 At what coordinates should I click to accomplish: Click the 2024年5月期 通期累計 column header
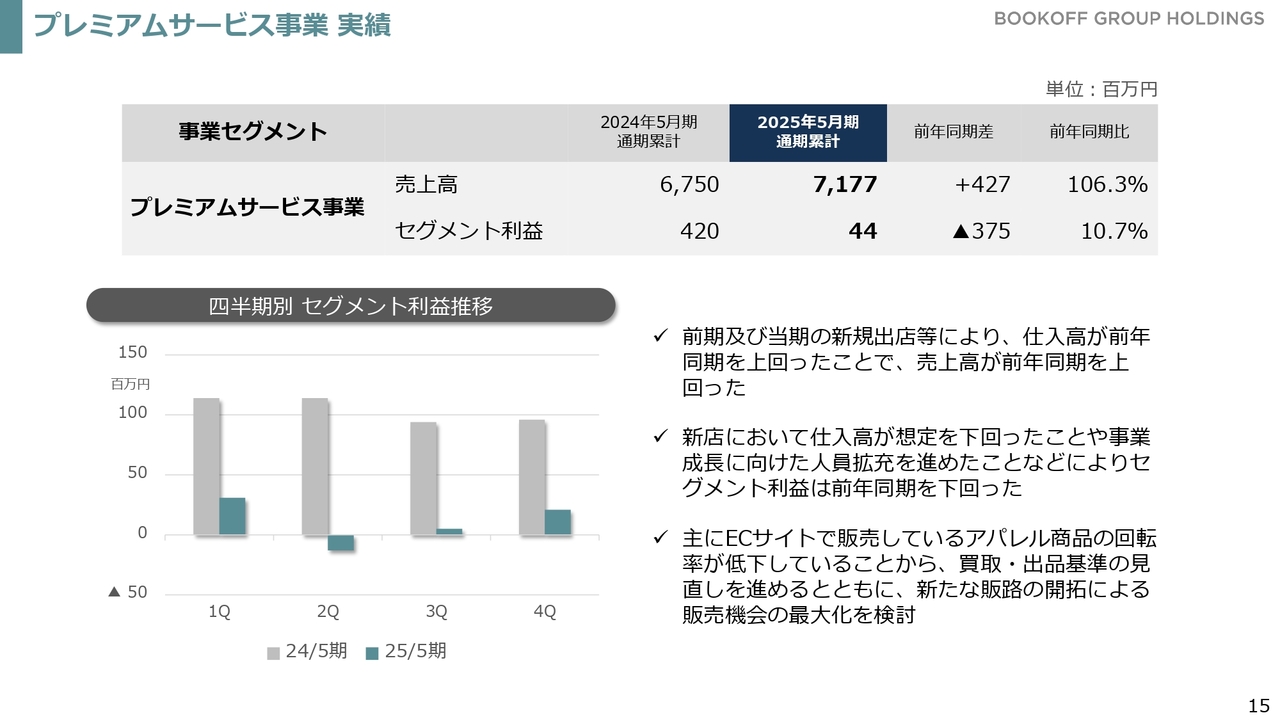[648, 132]
